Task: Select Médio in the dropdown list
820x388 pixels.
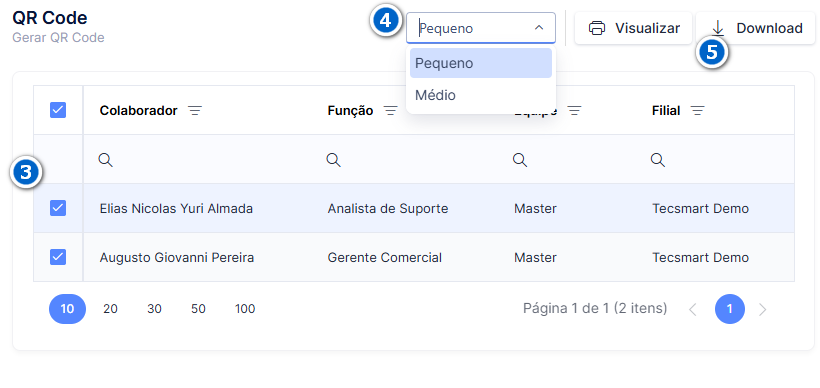Action: coord(481,95)
